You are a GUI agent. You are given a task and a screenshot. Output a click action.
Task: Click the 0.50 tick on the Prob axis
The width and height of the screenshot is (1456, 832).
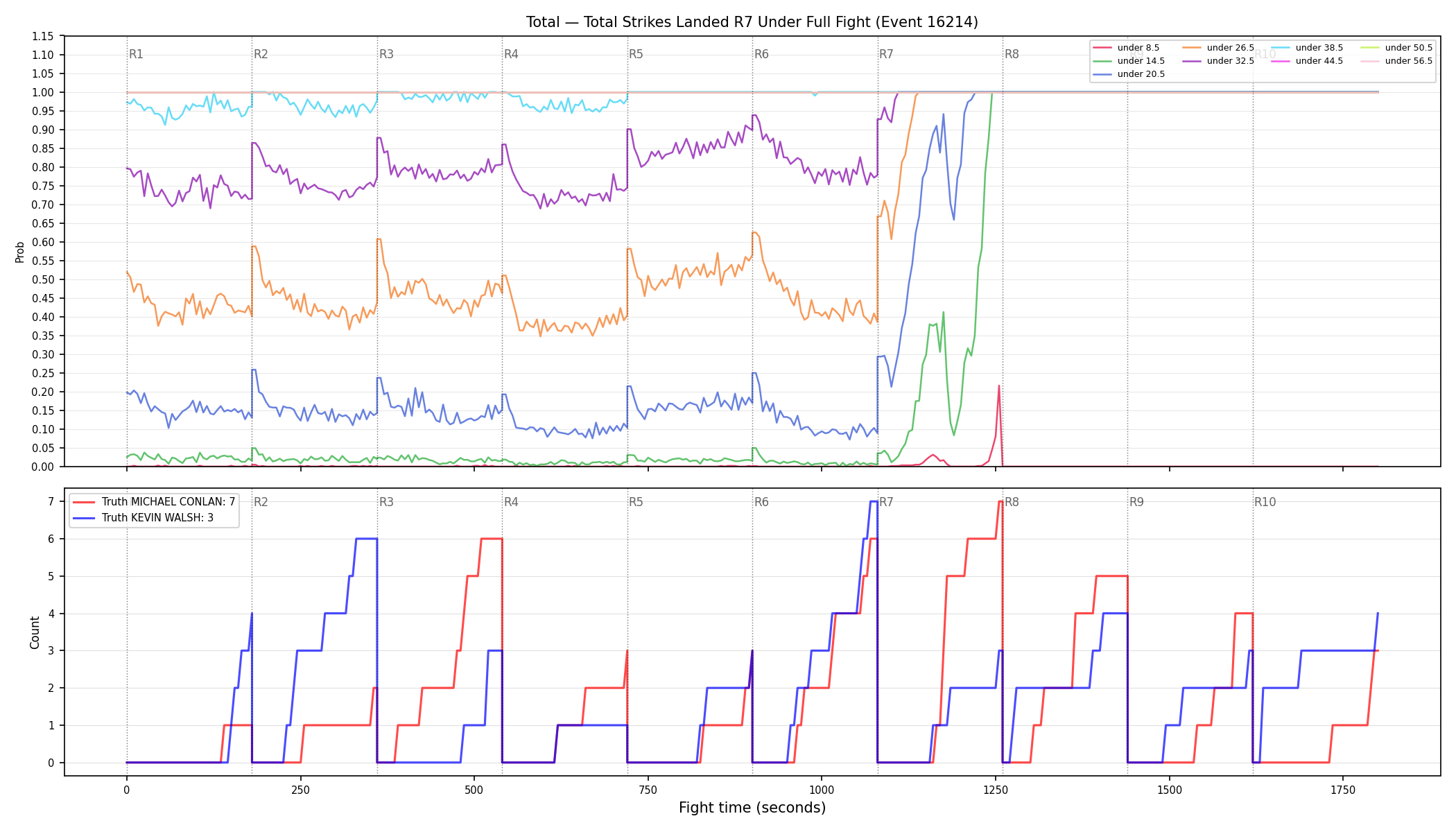(43, 279)
